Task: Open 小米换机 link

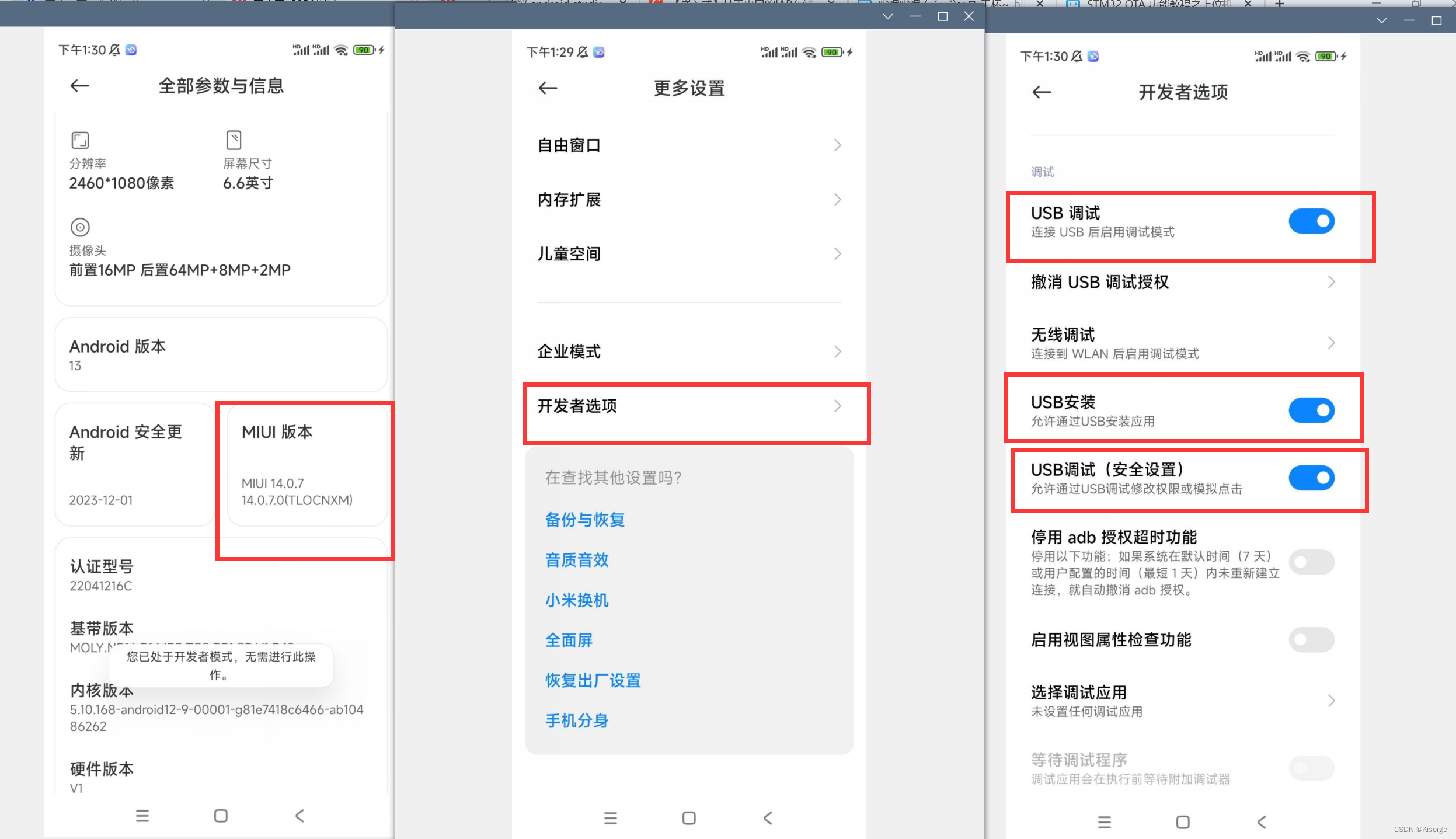Action: point(577,600)
